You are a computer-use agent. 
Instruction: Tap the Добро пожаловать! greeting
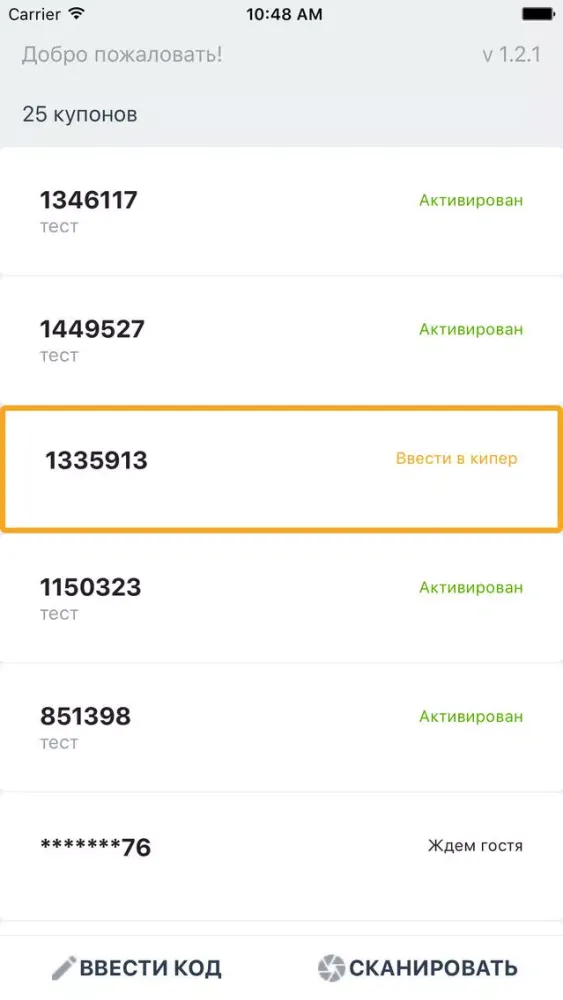tap(122, 55)
